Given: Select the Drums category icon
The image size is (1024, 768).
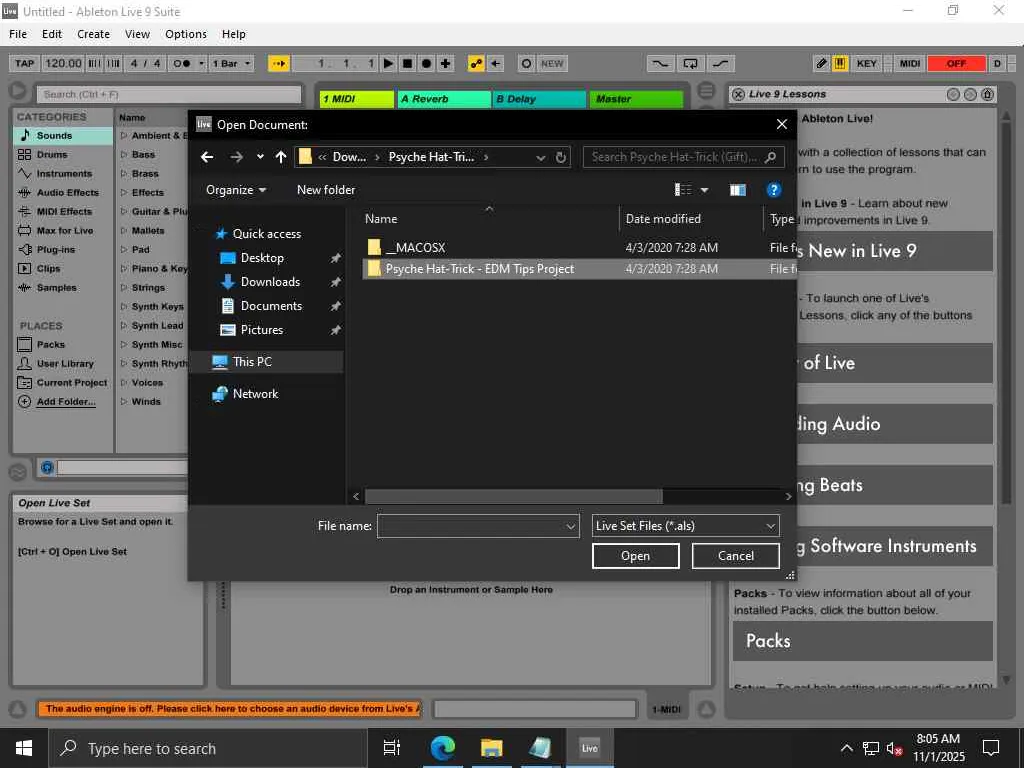Looking at the screenshot, I should 24,154.
